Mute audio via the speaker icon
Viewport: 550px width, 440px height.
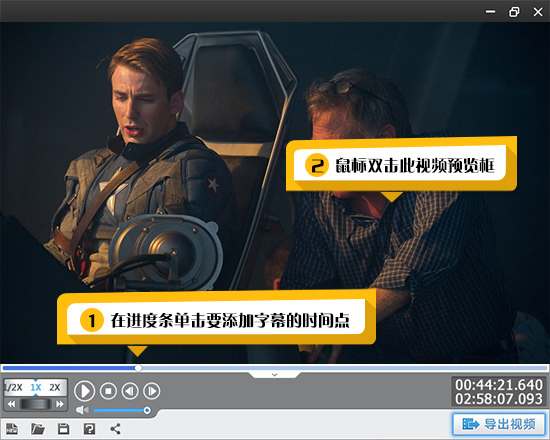[82, 410]
